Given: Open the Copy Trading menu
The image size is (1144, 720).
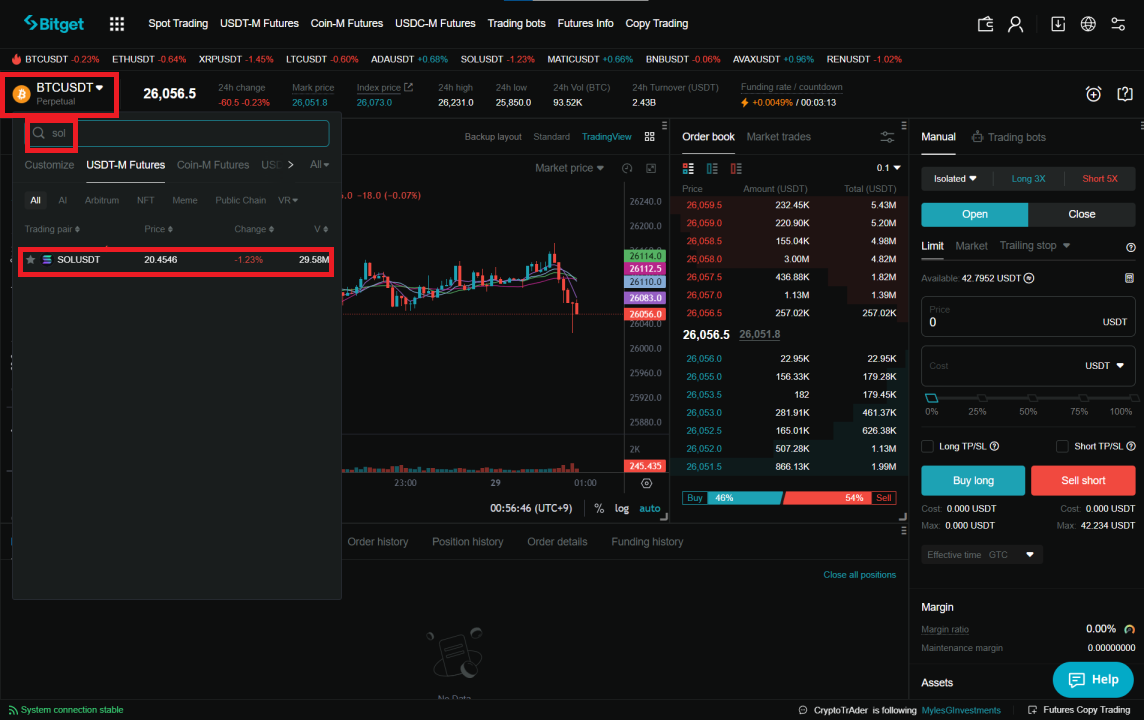Looking at the screenshot, I should click(x=657, y=23).
